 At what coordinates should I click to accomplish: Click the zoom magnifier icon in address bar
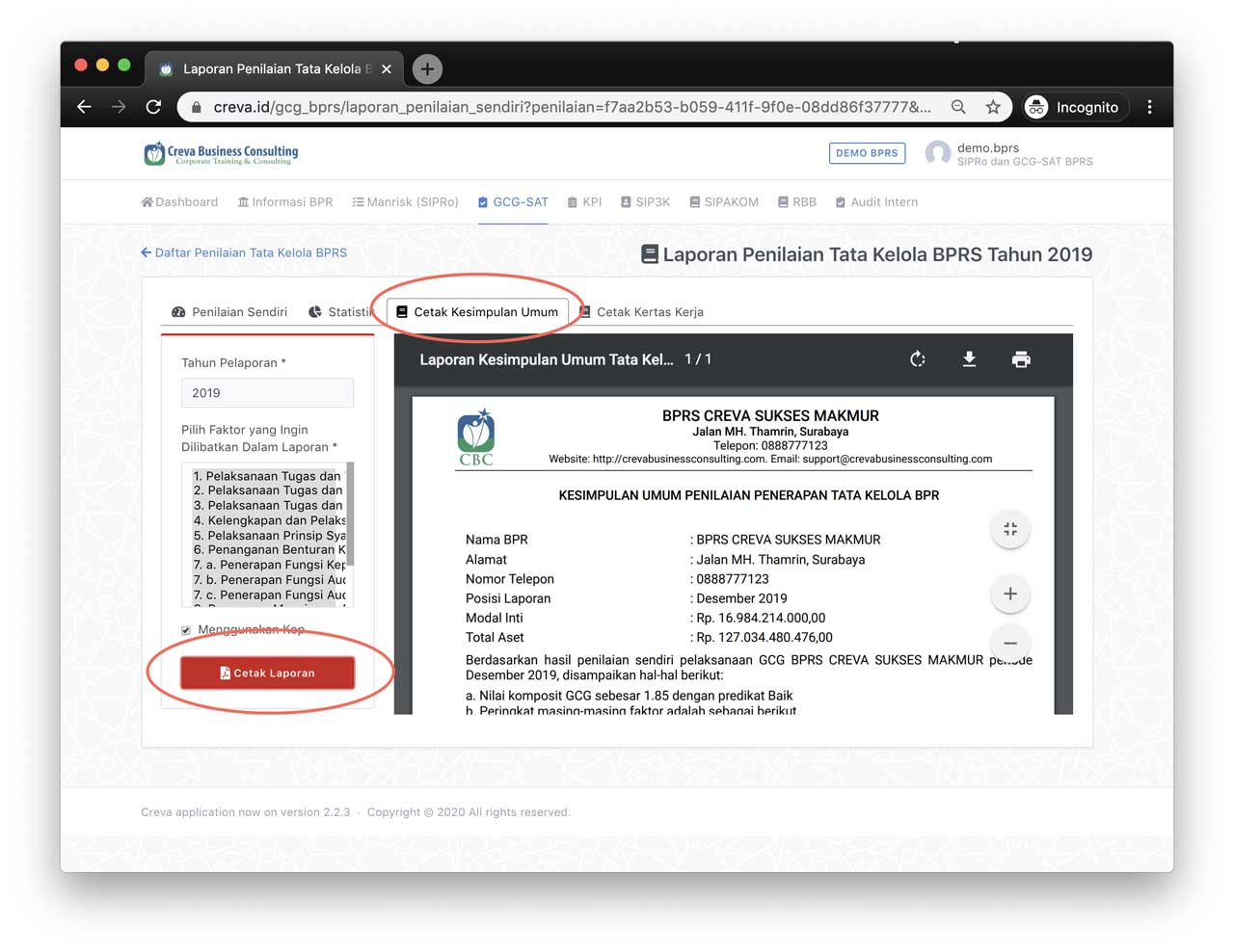pyautogui.click(x=958, y=107)
